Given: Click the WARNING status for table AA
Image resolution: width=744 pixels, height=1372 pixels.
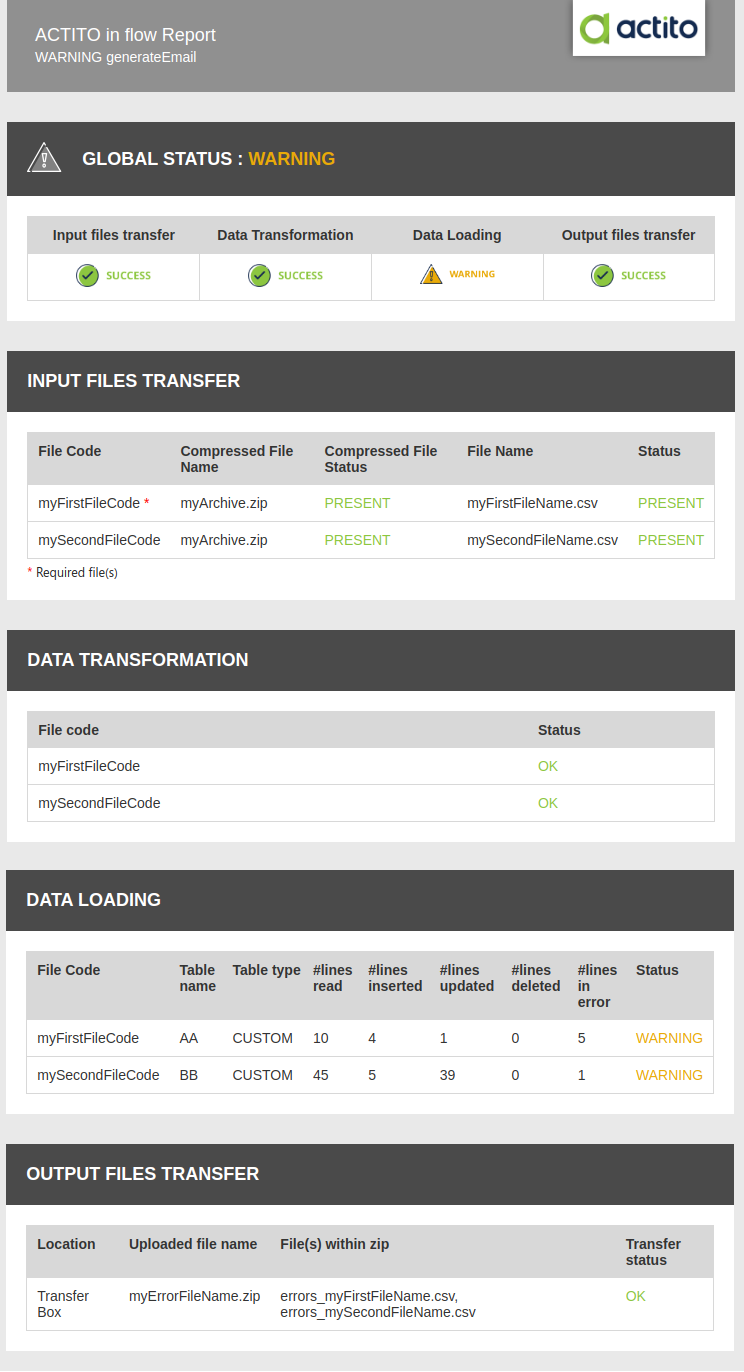Looking at the screenshot, I should (669, 1038).
